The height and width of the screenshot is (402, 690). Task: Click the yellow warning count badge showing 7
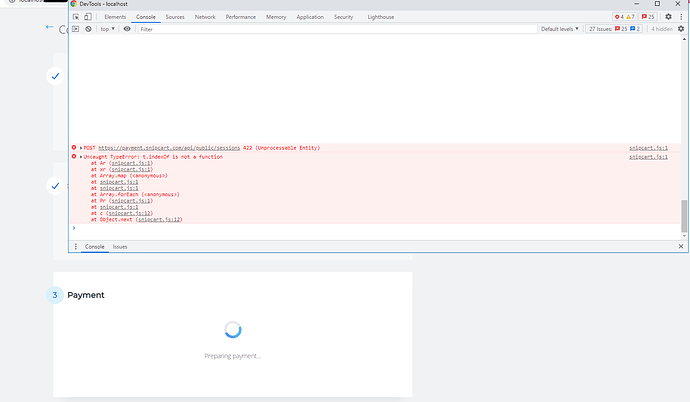tap(630, 17)
